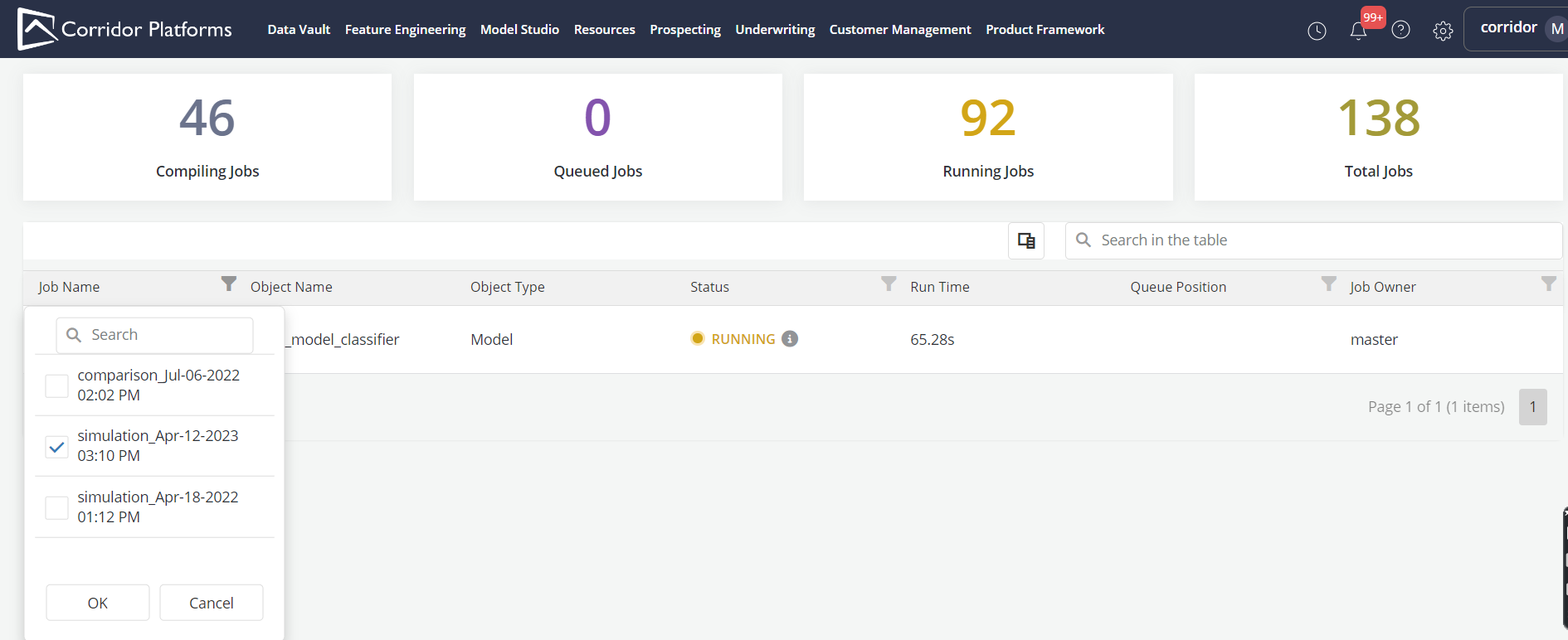Open the Model Studio menu
This screenshot has width=1568, height=640.
(x=519, y=30)
